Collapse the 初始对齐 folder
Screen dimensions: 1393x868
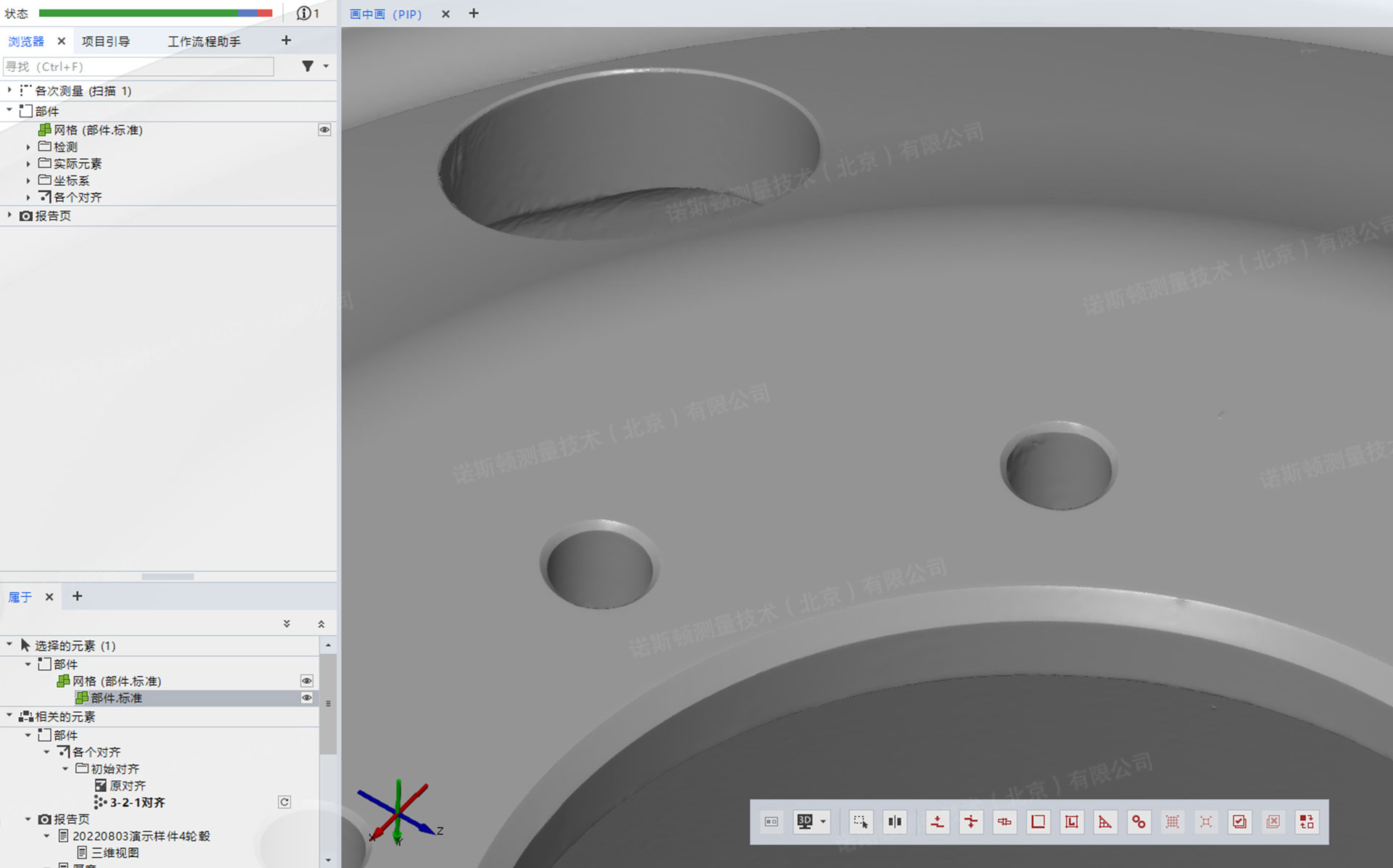click(x=66, y=769)
